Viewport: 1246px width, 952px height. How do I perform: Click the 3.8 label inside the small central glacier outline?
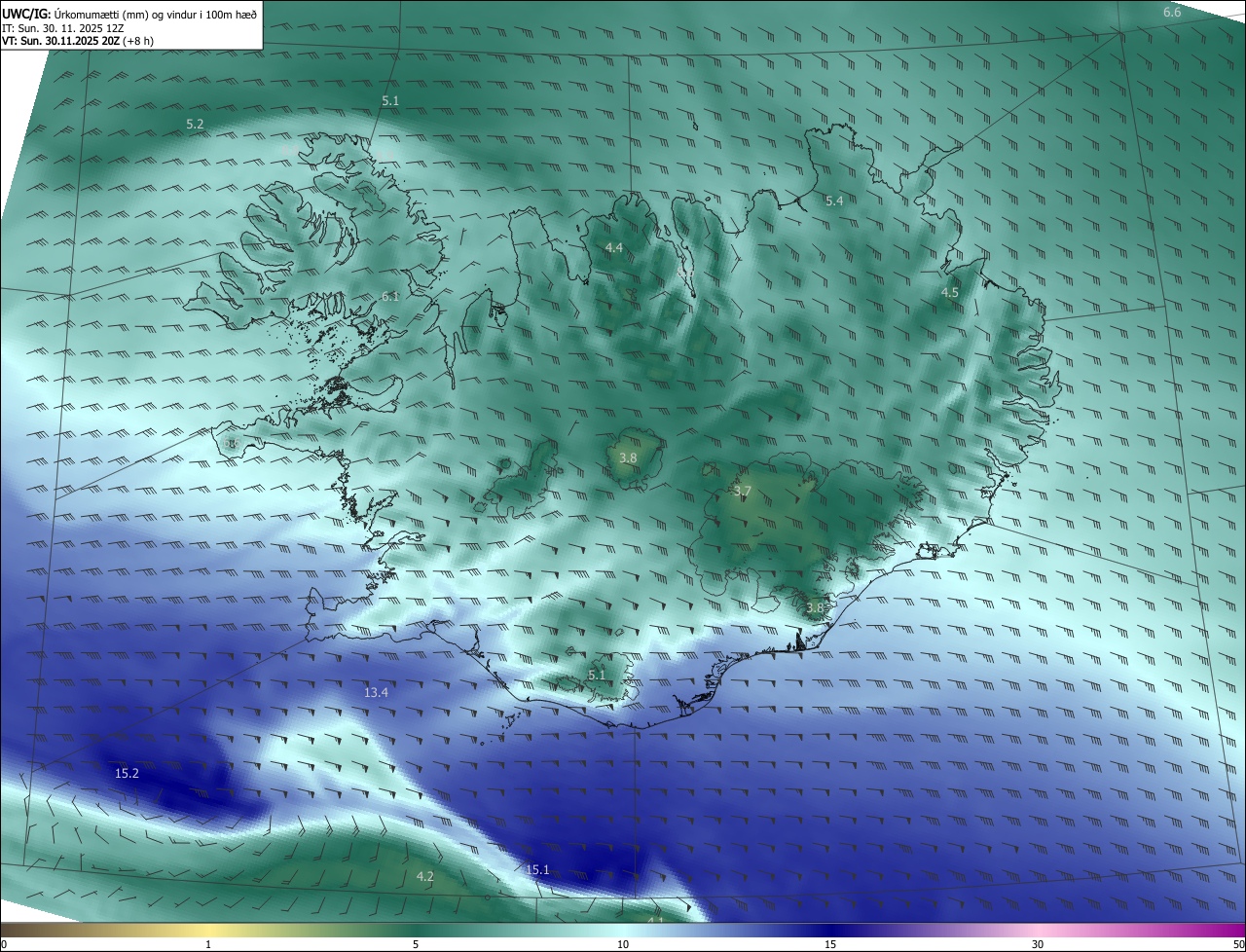628,457
